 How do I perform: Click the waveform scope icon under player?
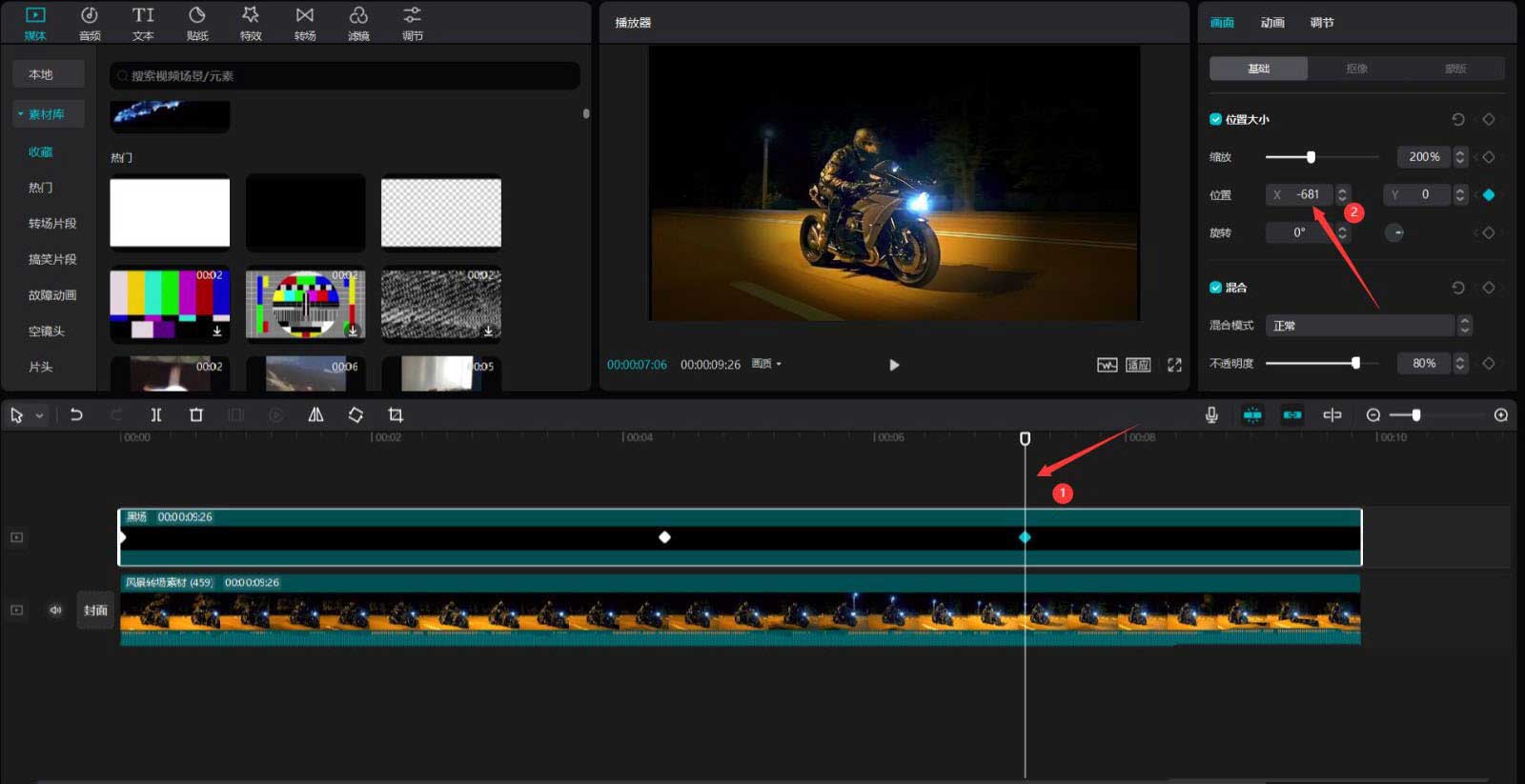coord(1107,365)
